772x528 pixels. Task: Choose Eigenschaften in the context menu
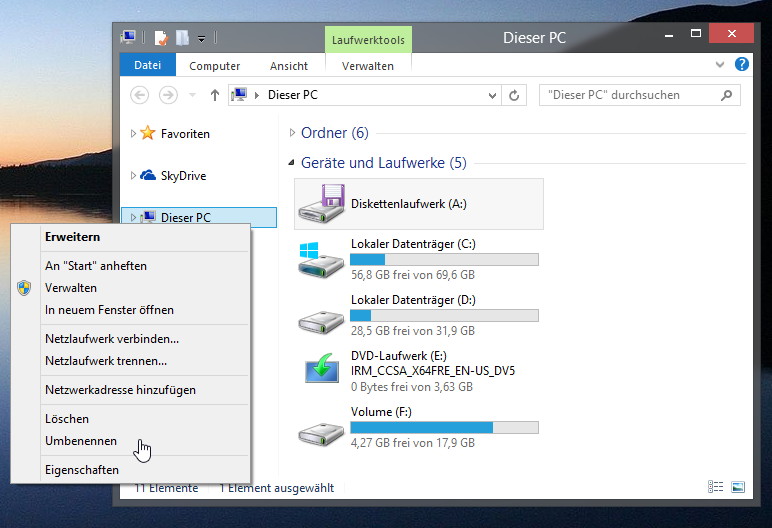(x=130, y=470)
